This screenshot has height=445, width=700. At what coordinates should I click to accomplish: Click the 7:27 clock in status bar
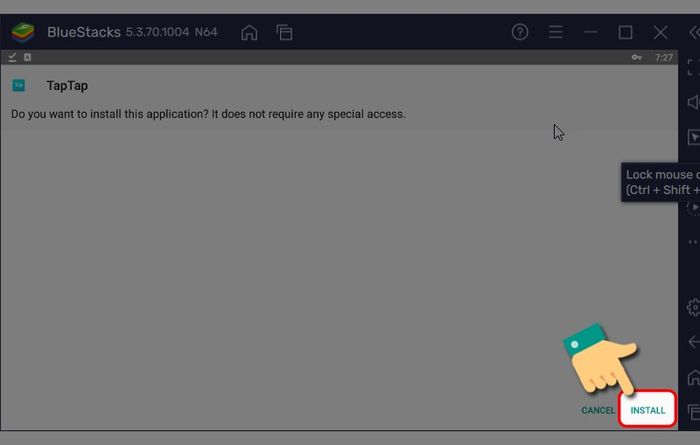click(663, 58)
